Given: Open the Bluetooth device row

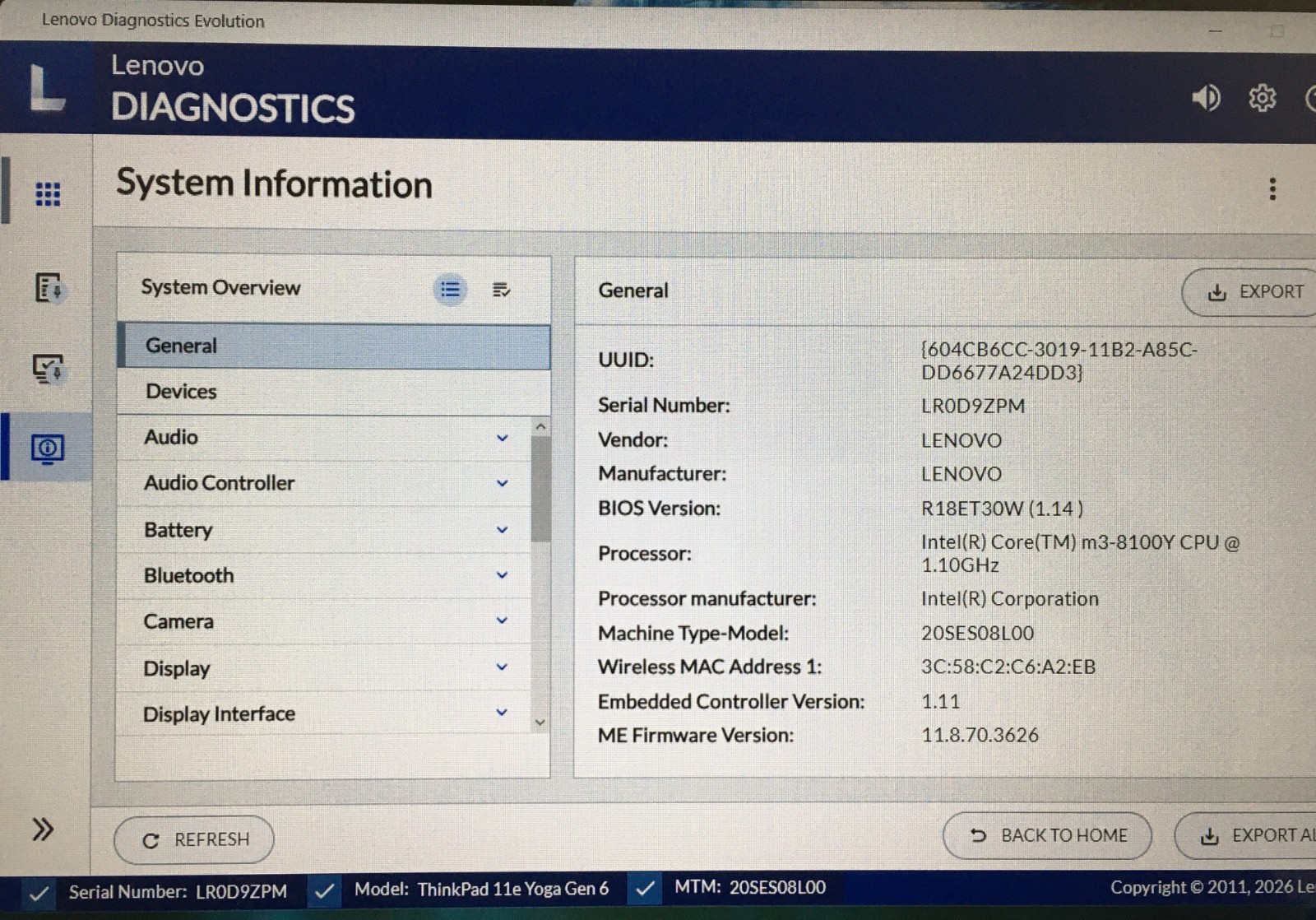Looking at the screenshot, I should pyautogui.click(x=324, y=575).
